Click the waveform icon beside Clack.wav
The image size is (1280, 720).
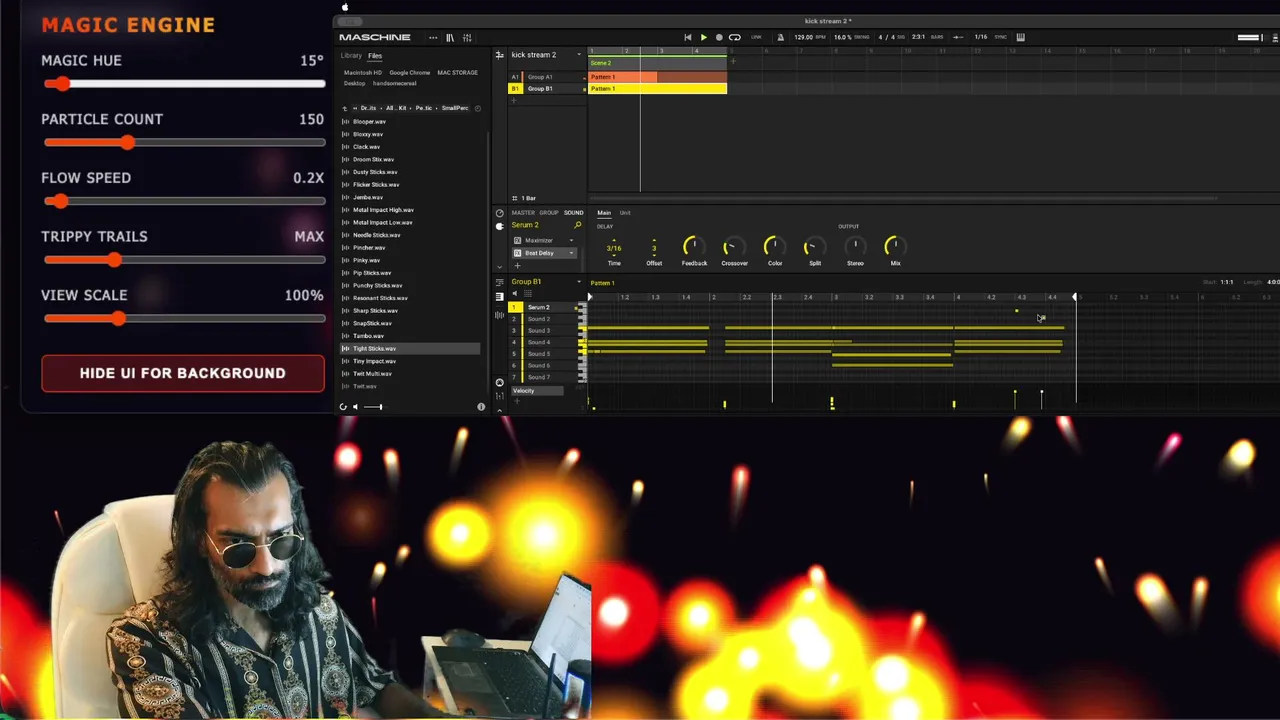(346, 147)
